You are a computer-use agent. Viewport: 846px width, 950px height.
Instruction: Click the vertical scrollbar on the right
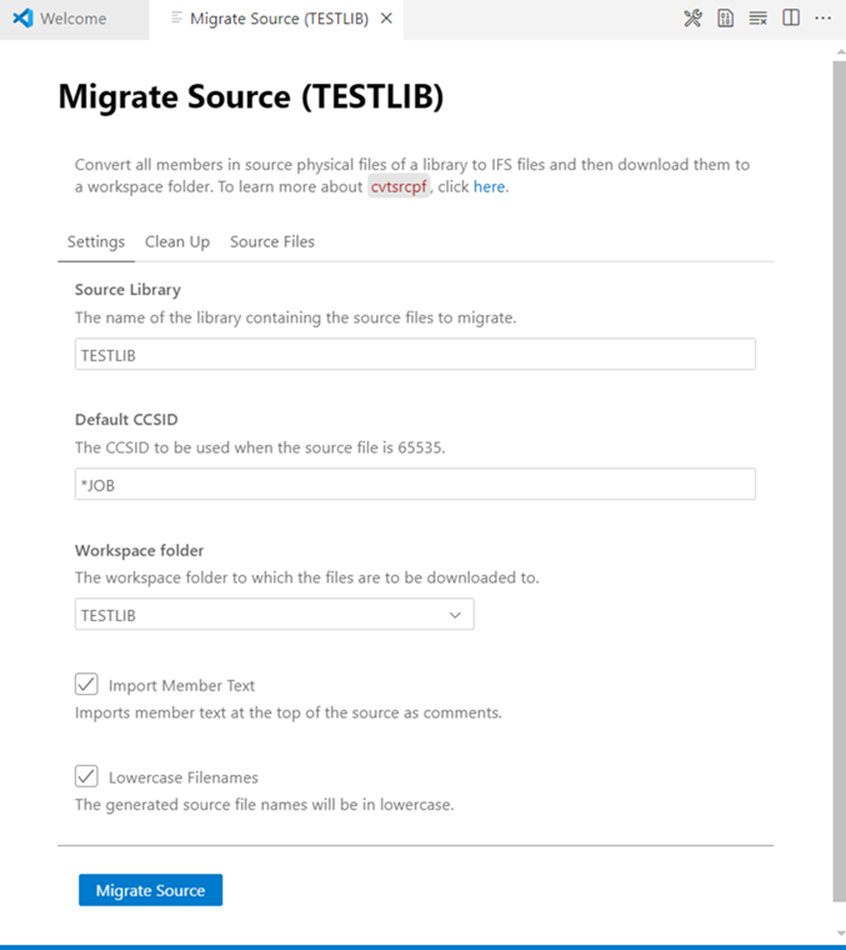(839, 480)
